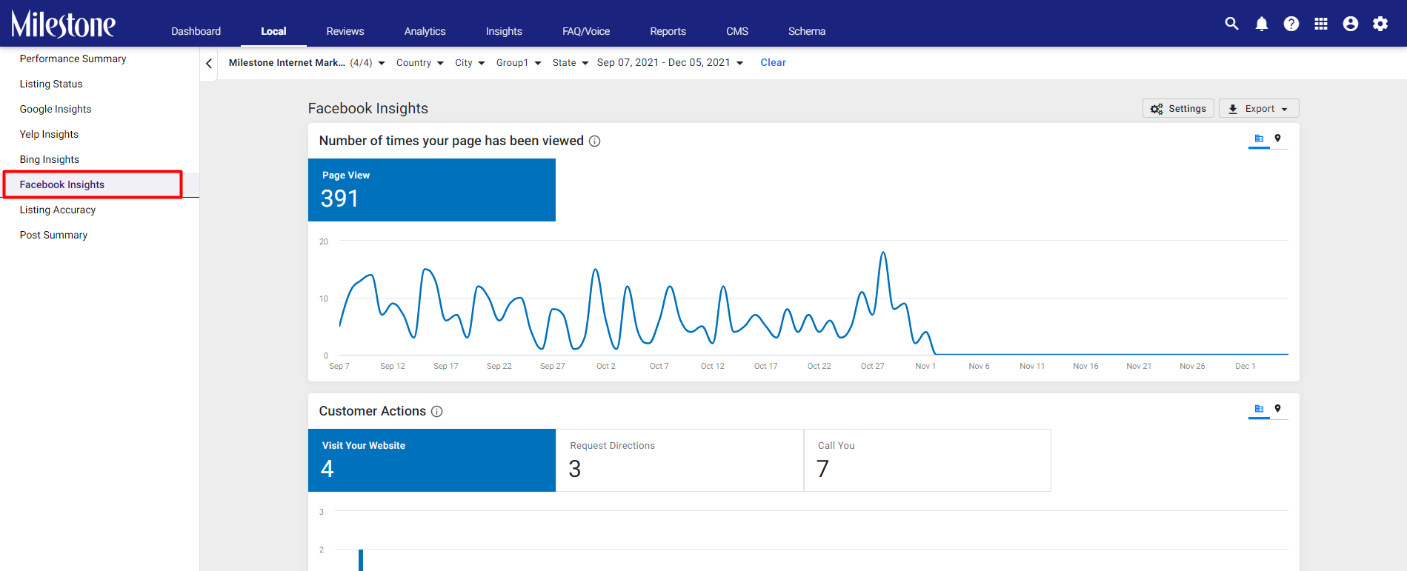Click the Clear filters link
The width and height of the screenshot is (1407, 571).
(773, 62)
